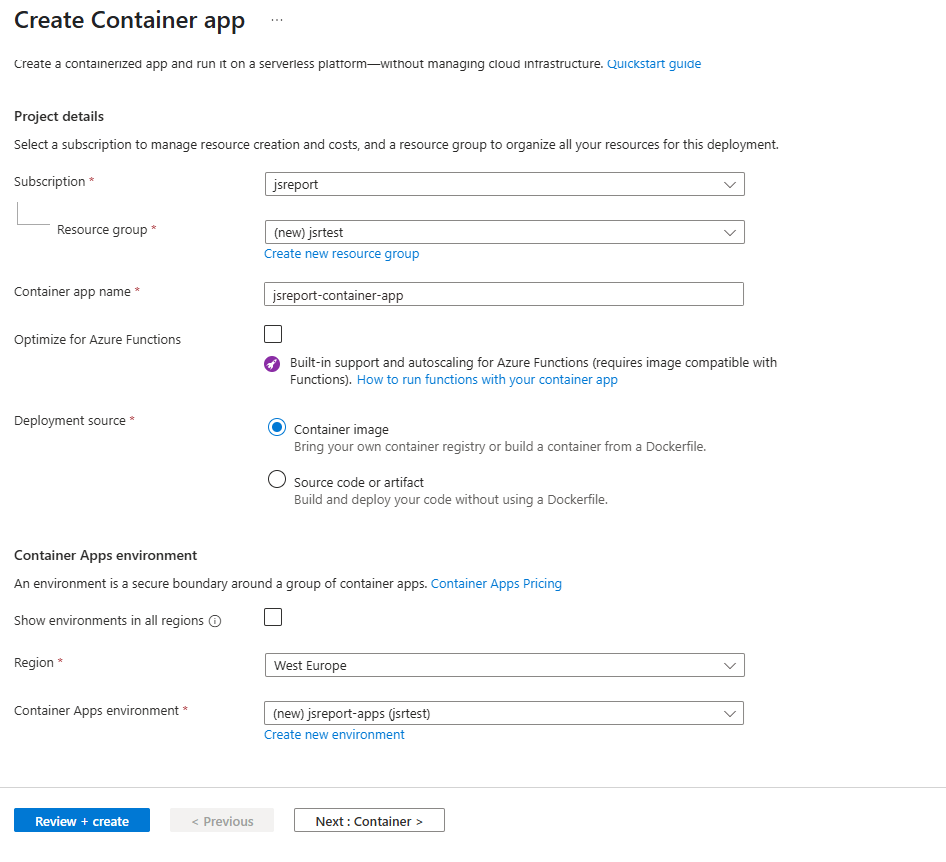Choose Source code or artifact option
This screenshot has width=946, height=862.
(x=277, y=480)
